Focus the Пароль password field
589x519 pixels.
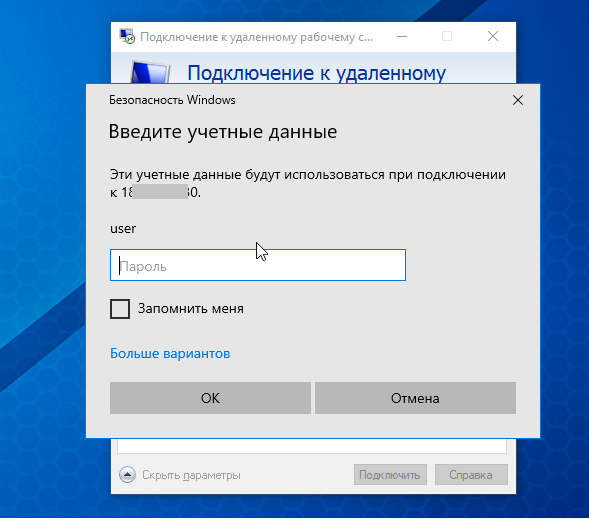click(x=258, y=265)
